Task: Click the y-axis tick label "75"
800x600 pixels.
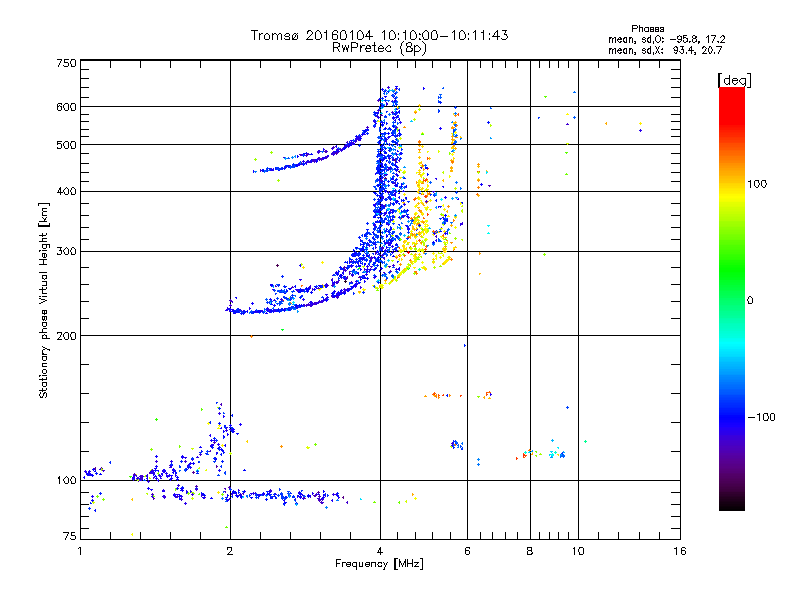Action: tap(70, 536)
